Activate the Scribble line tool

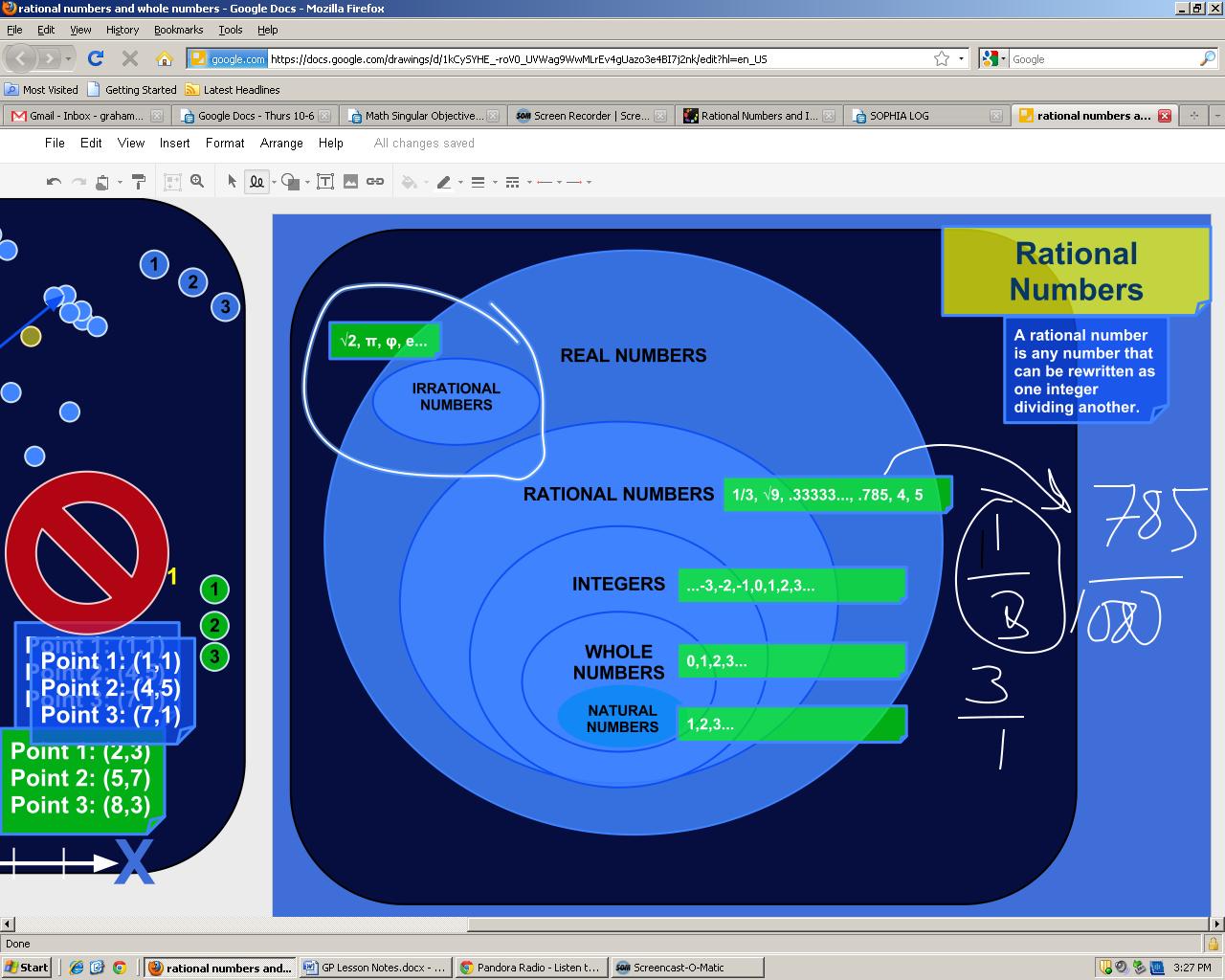(x=256, y=182)
